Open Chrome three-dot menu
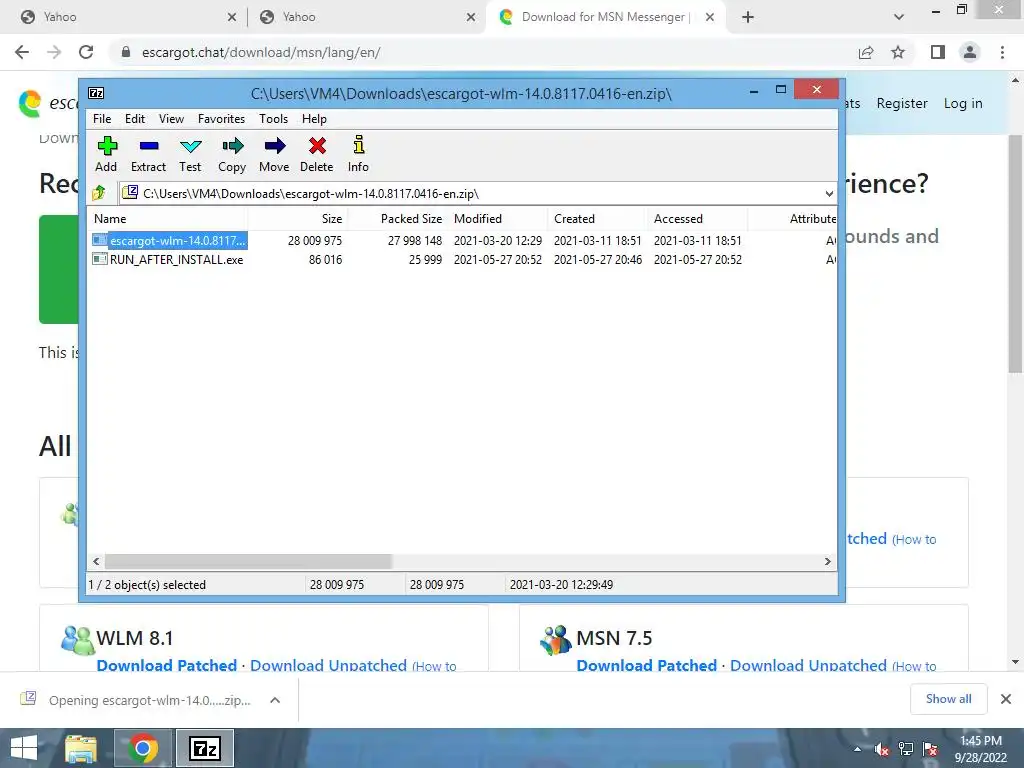 point(1002,52)
